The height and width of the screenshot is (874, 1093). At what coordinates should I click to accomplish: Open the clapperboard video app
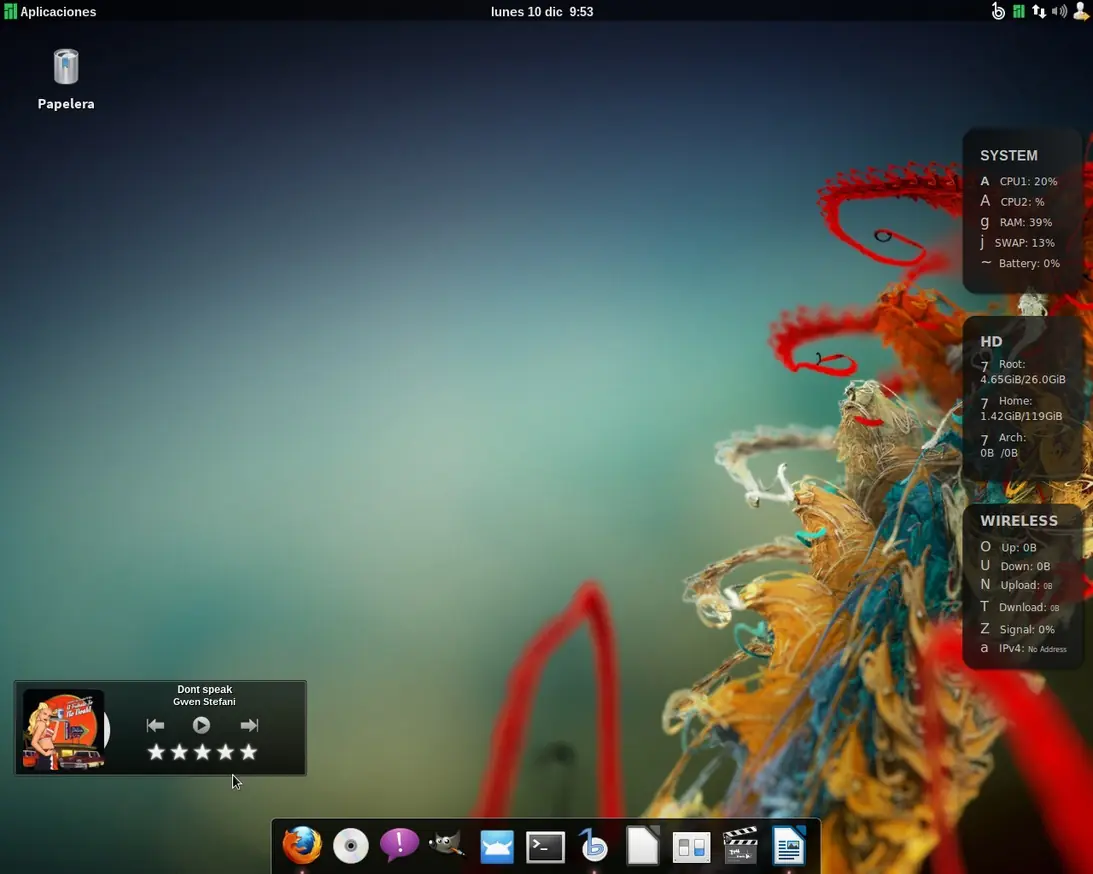pos(740,845)
